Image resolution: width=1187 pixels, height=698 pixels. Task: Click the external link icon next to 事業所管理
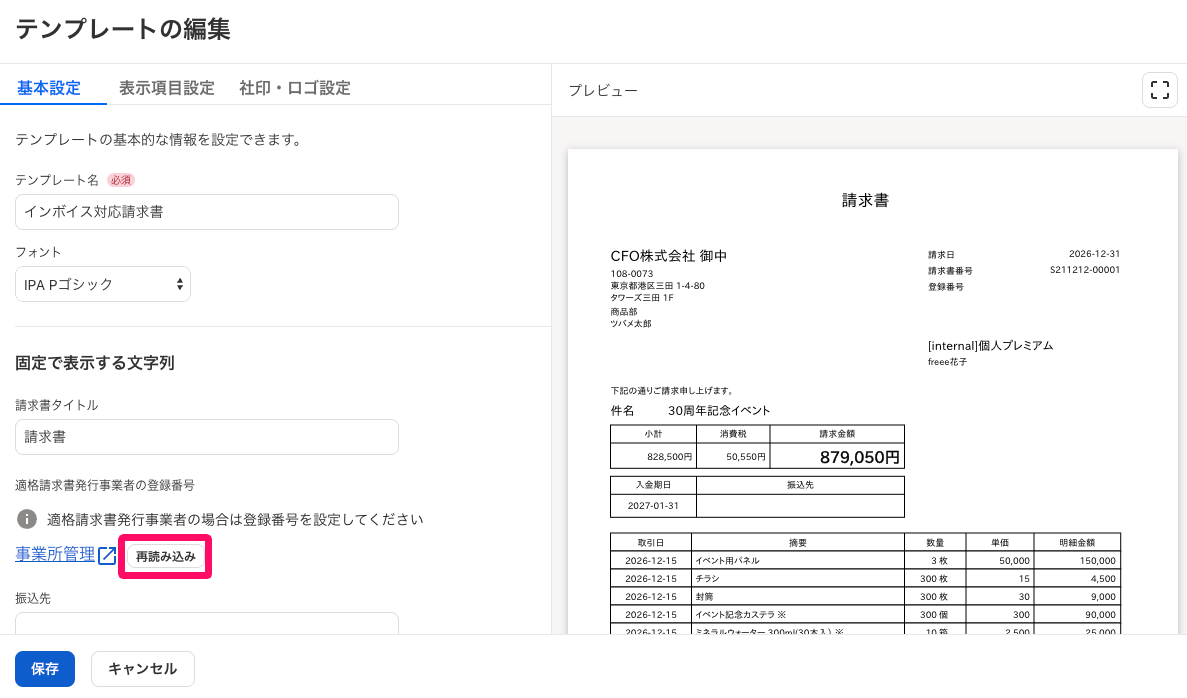pos(107,556)
